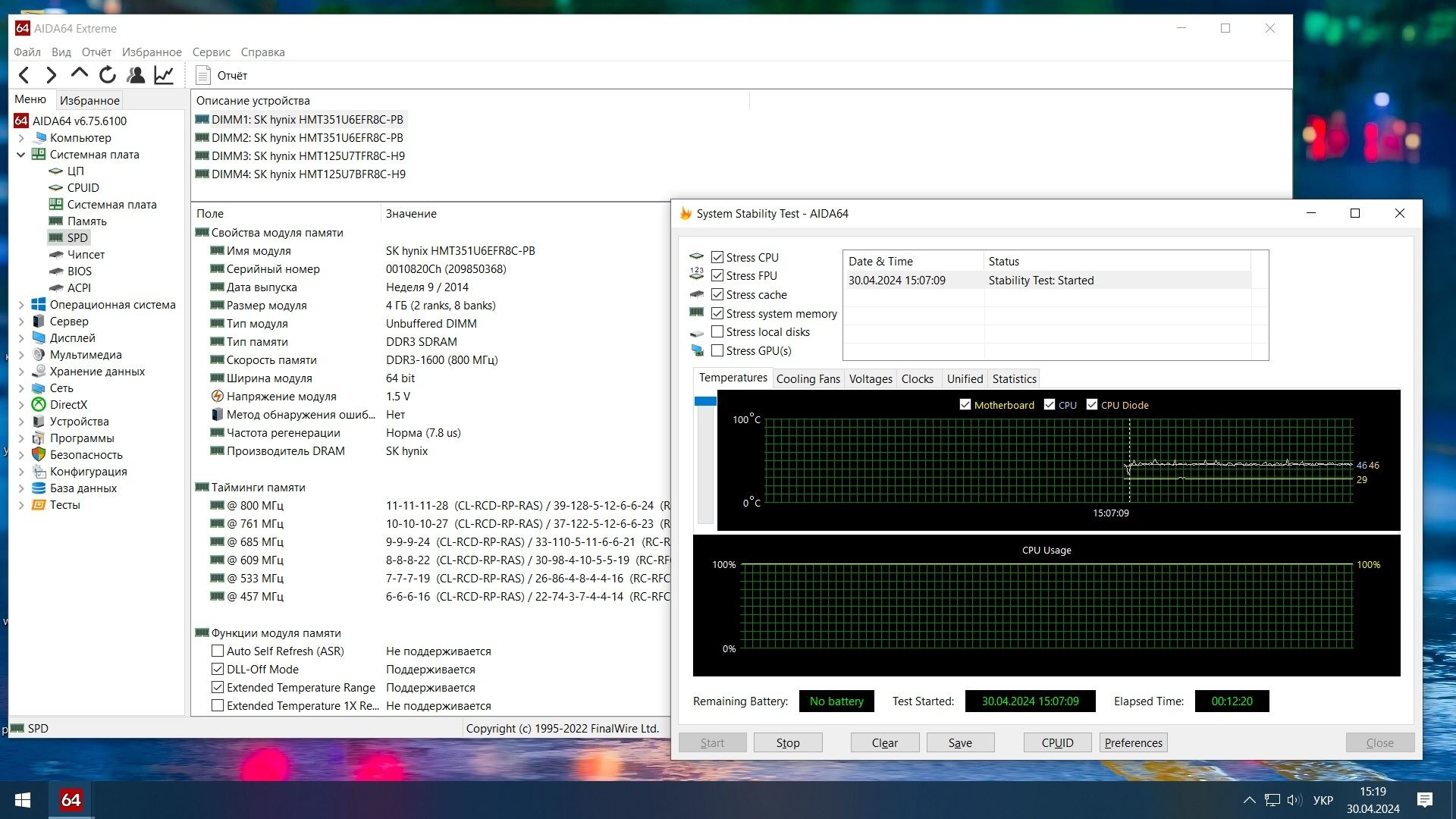Click the Stress GPU(s) sensor icon
Viewport: 1456px width, 819px height.
point(697,350)
